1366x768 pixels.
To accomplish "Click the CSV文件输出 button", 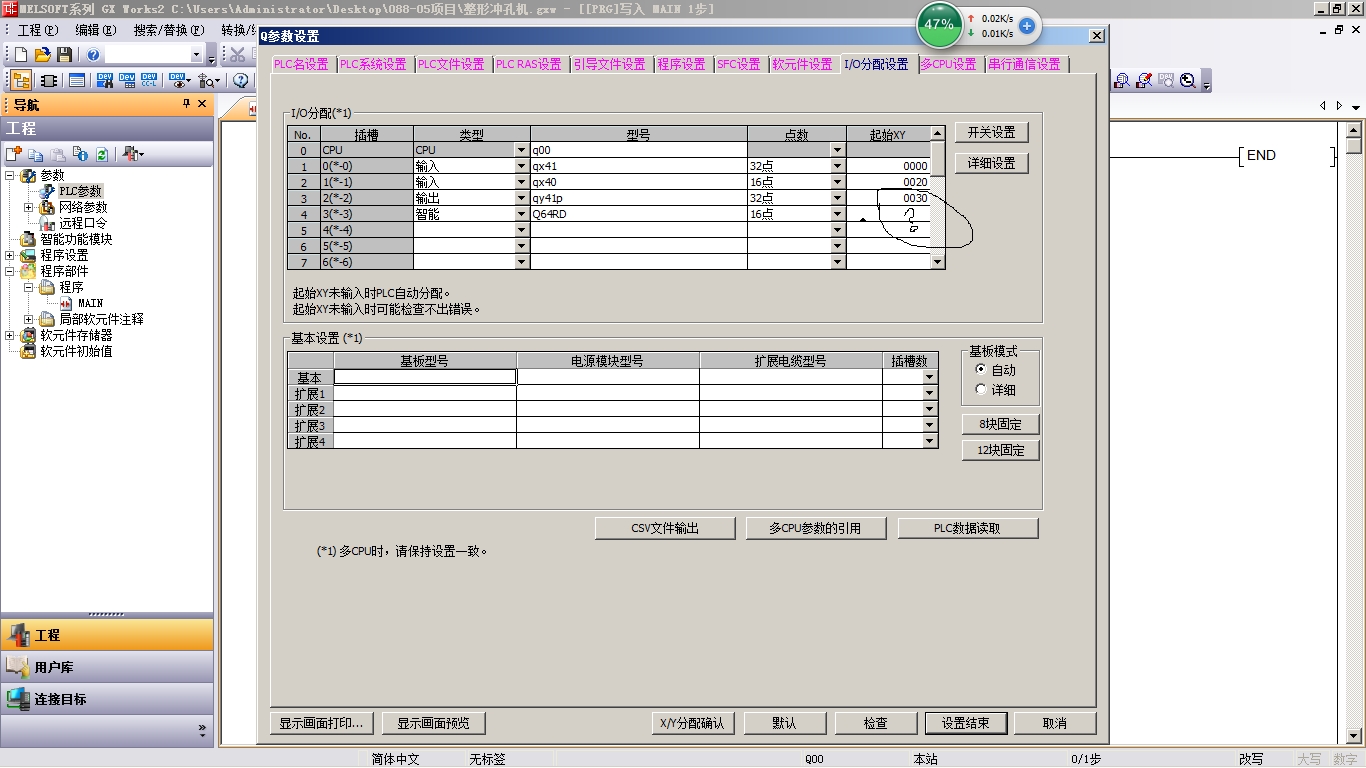I will coord(665,528).
